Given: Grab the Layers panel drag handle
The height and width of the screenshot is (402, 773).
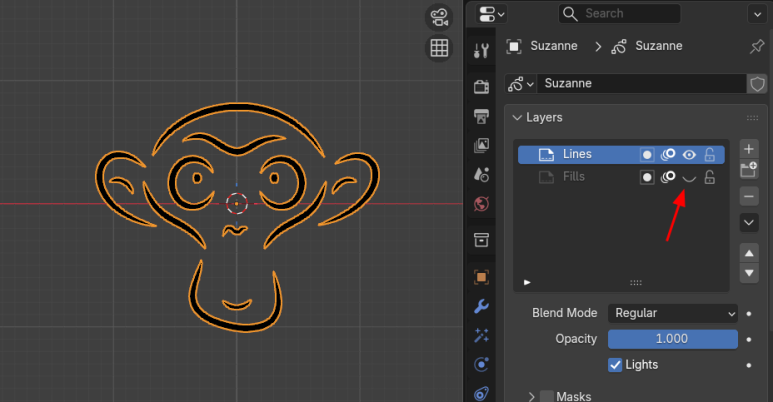Looking at the screenshot, I should [752, 117].
